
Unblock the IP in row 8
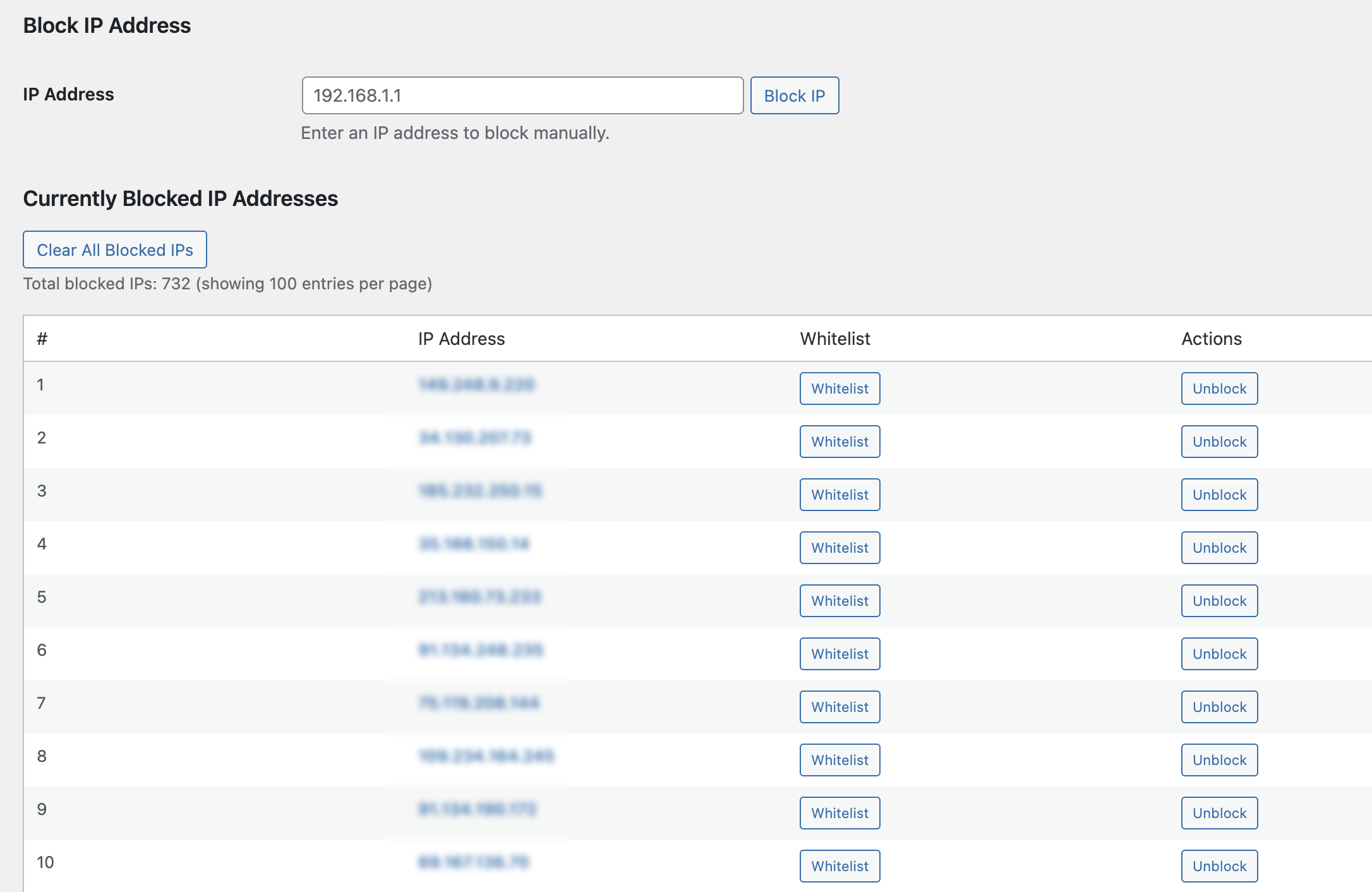pyautogui.click(x=1219, y=760)
